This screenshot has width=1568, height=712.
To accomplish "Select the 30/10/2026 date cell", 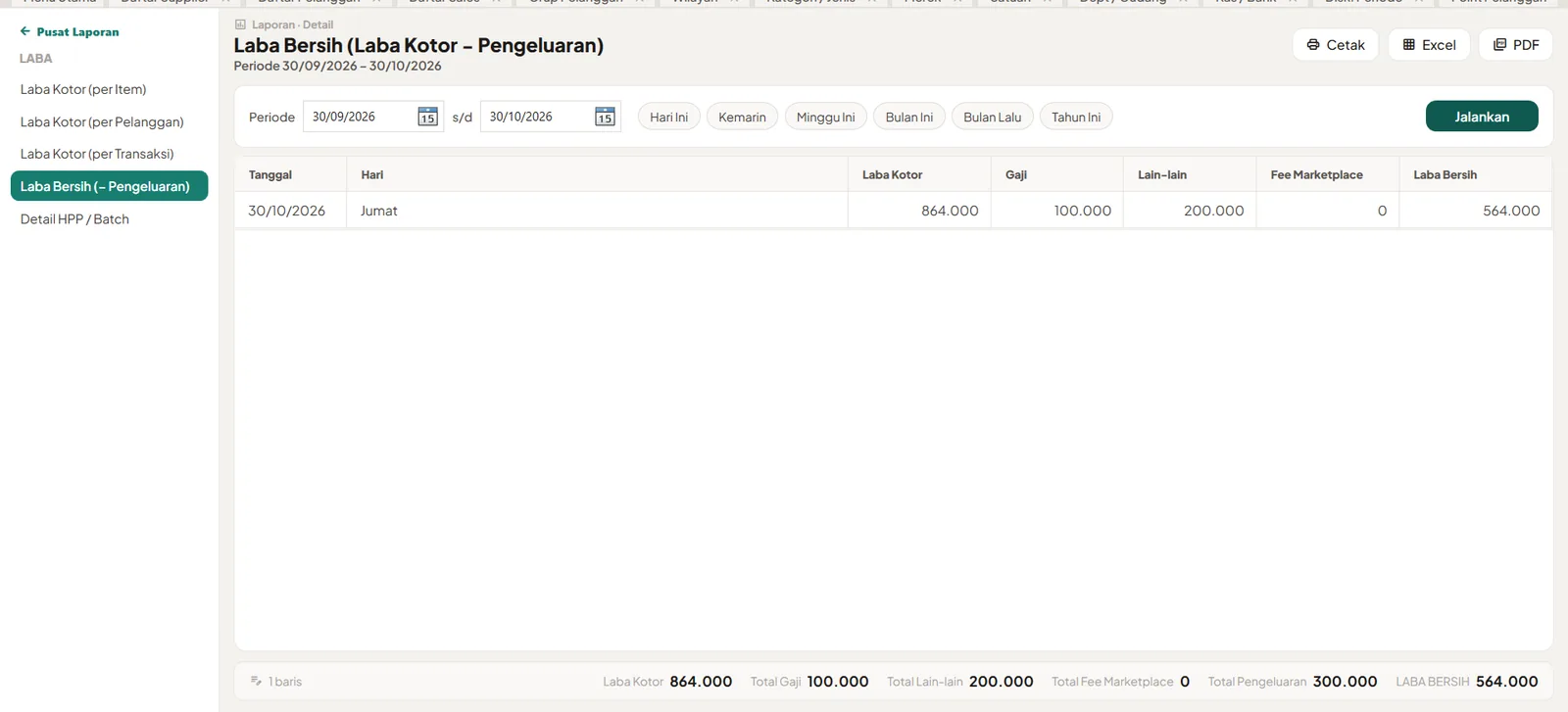I will coord(290,211).
